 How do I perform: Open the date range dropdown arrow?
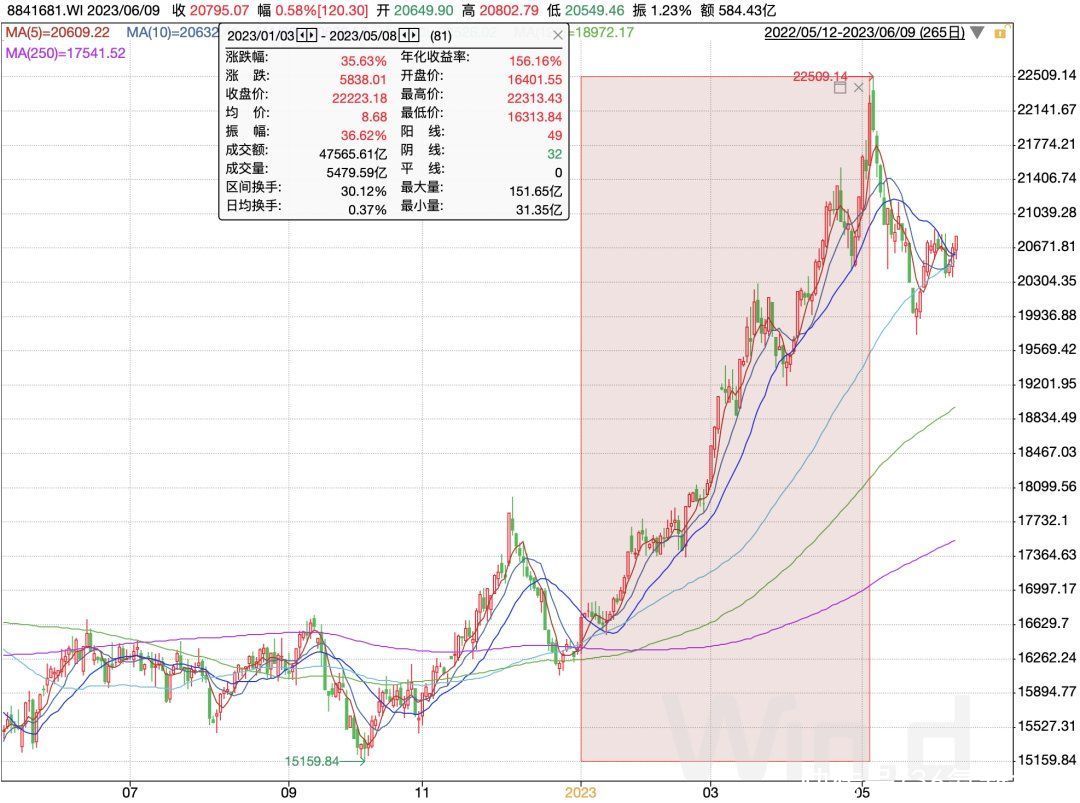[x=977, y=32]
